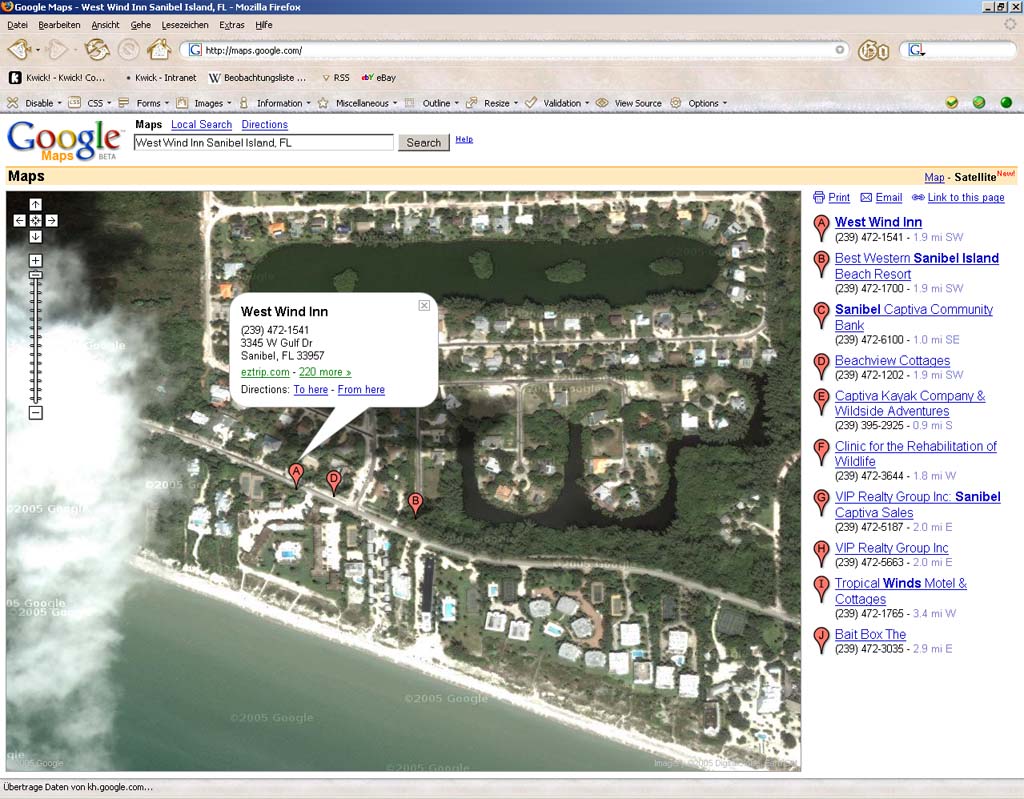Click the Help link next to Search
The width and height of the screenshot is (1024, 799).
464,139
